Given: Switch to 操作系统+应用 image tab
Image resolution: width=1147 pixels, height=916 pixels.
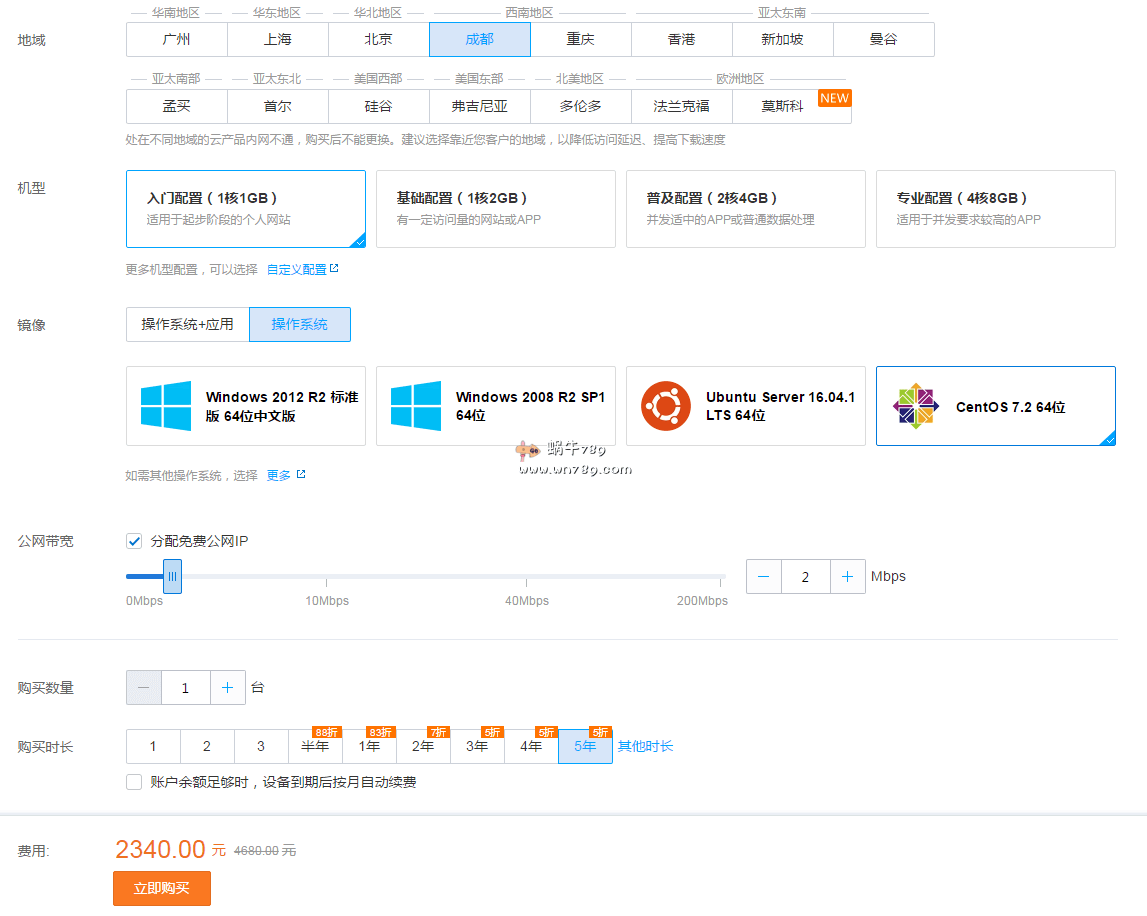Looking at the screenshot, I should [187, 324].
